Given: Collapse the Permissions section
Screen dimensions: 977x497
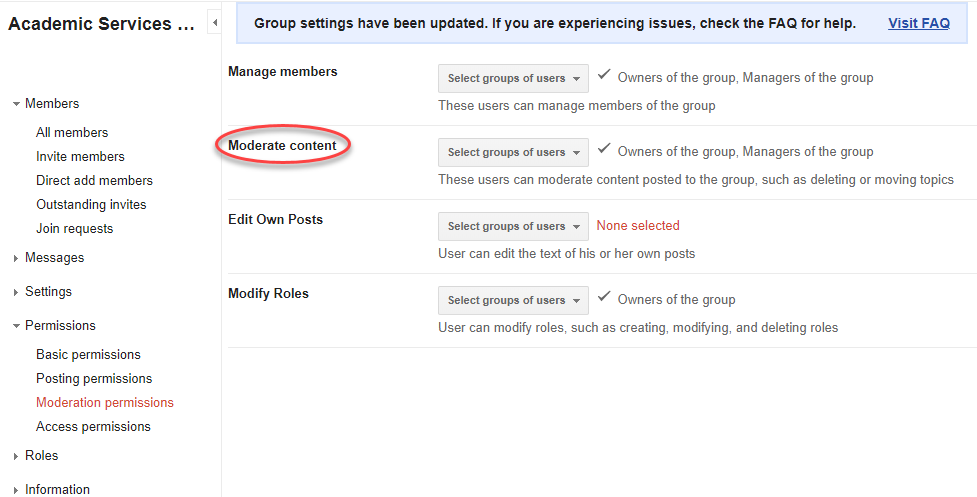Looking at the screenshot, I should tap(16, 326).
